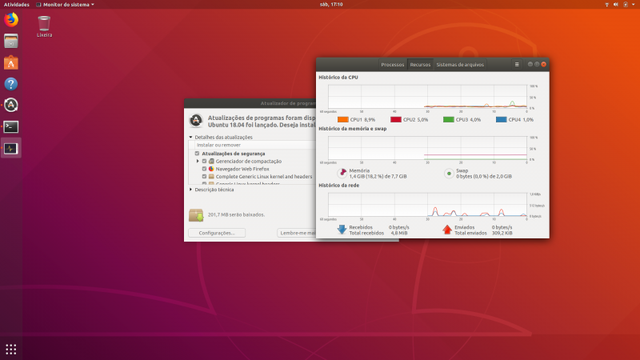This screenshot has height=360, width=640.
Task: Open Software Updater icon in the dock
Action: [x=11, y=105]
